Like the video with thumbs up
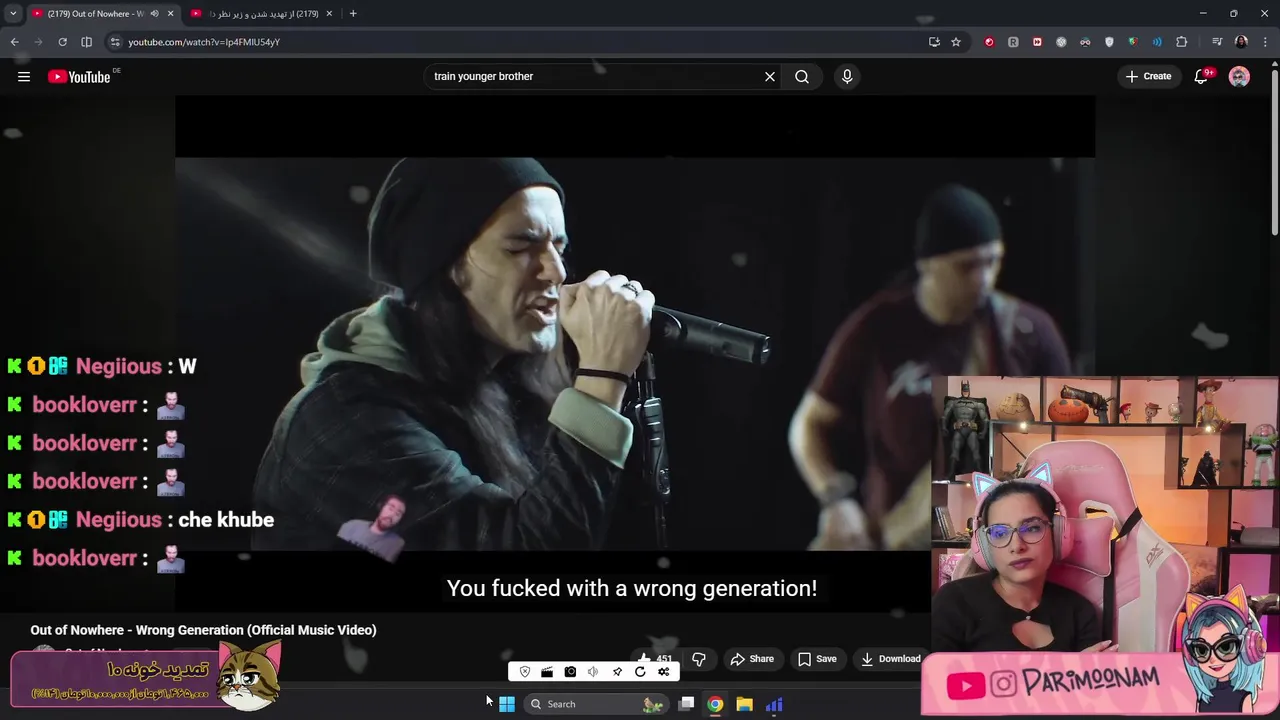1280x720 pixels. pos(656,659)
